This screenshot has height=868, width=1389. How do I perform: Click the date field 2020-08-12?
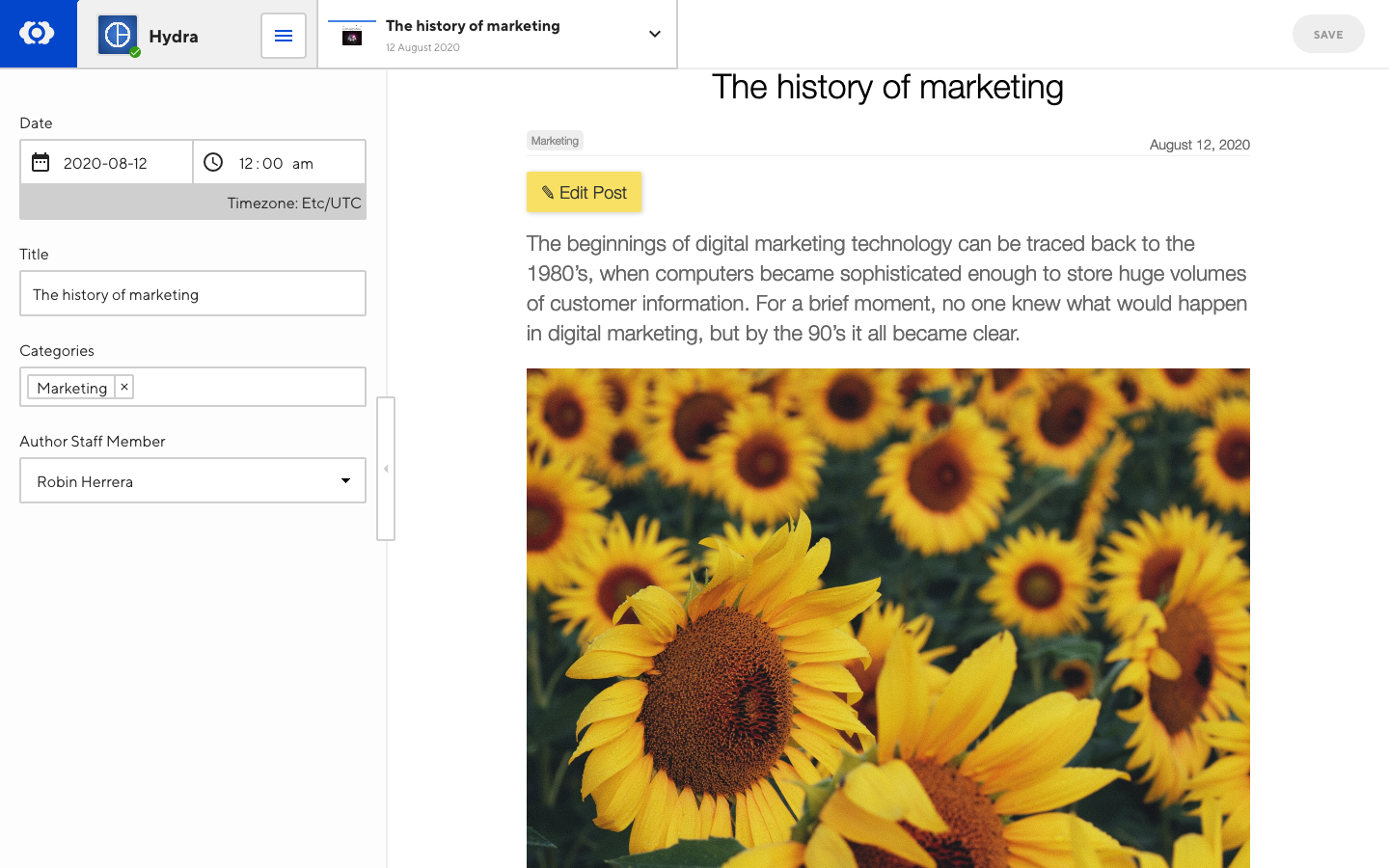(x=105, y=163)
